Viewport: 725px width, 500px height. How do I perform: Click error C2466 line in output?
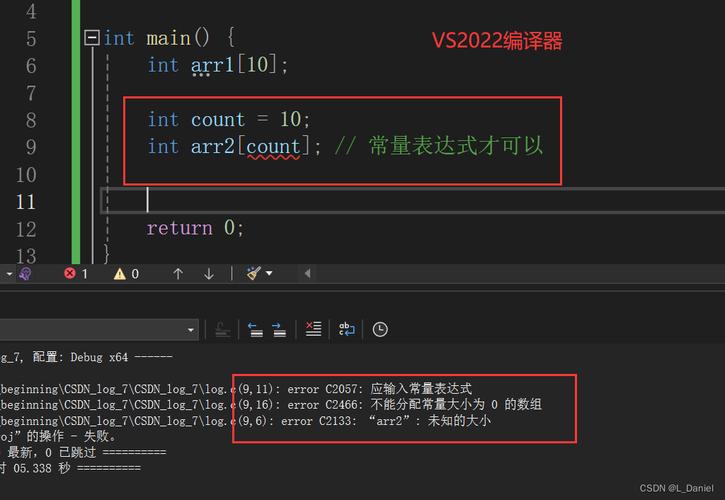point(271,405)
